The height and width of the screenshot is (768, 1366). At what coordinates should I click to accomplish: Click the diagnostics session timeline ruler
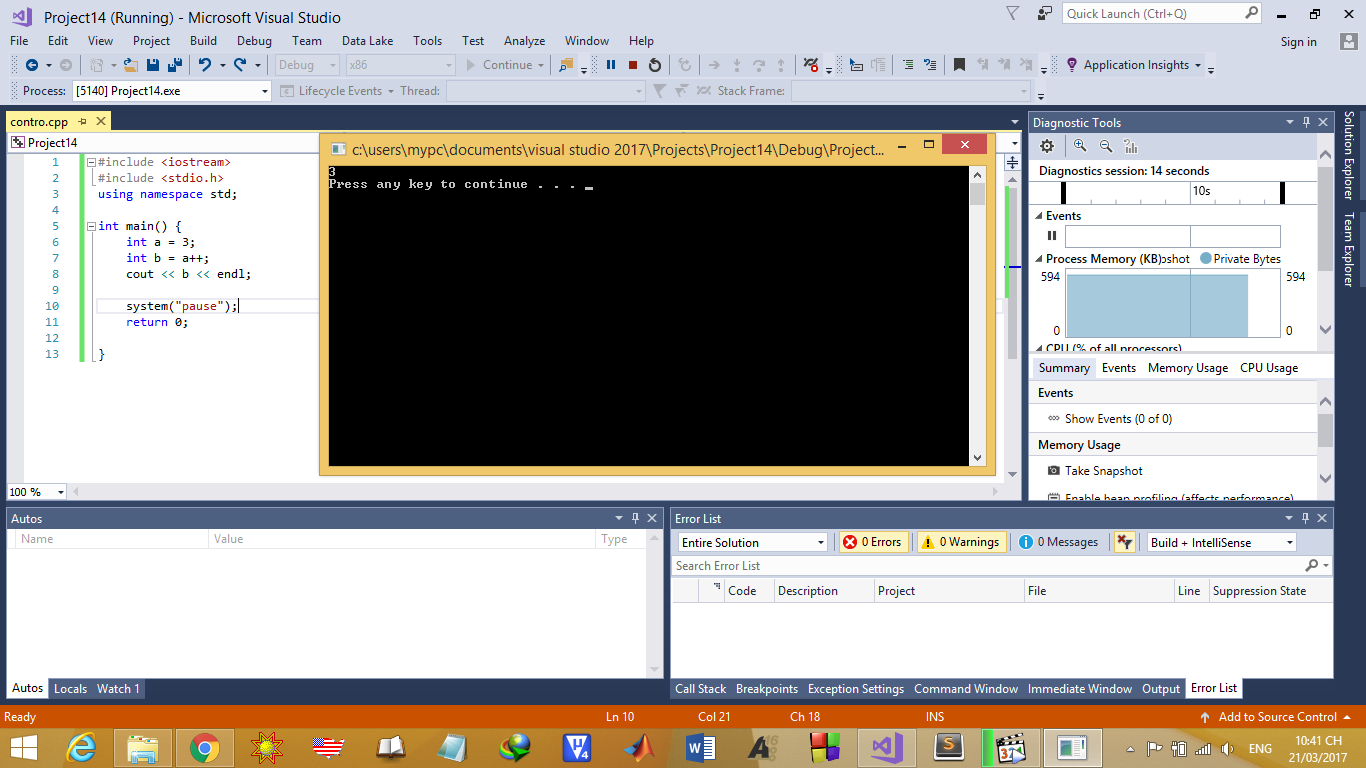(x=1172, y=191)
